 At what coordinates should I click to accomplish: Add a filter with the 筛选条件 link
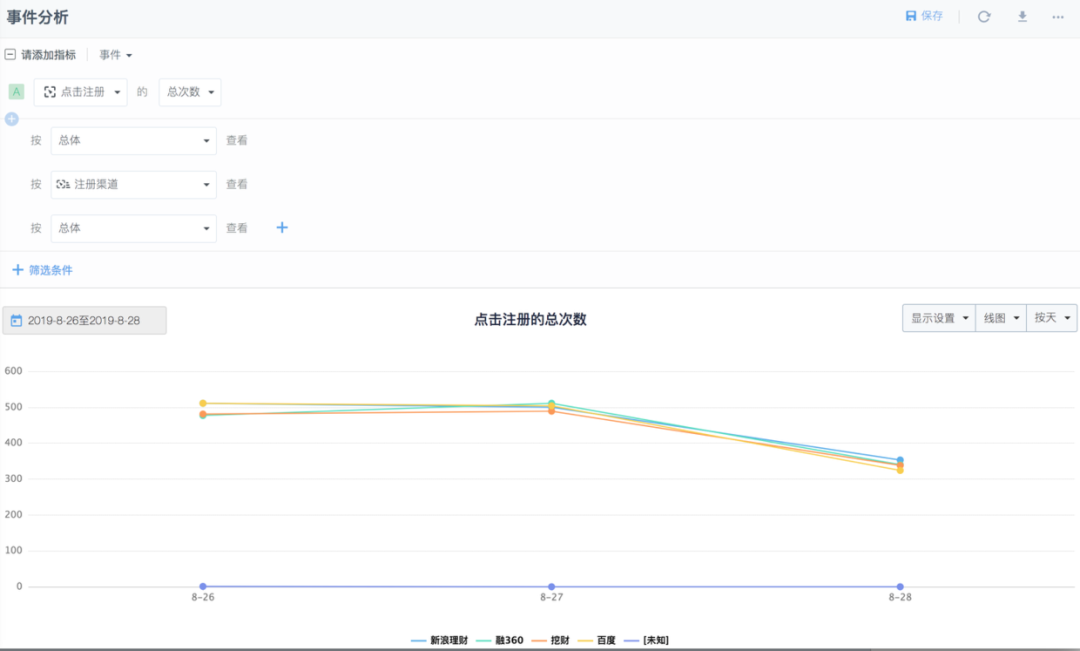click(x=43, y=269)
